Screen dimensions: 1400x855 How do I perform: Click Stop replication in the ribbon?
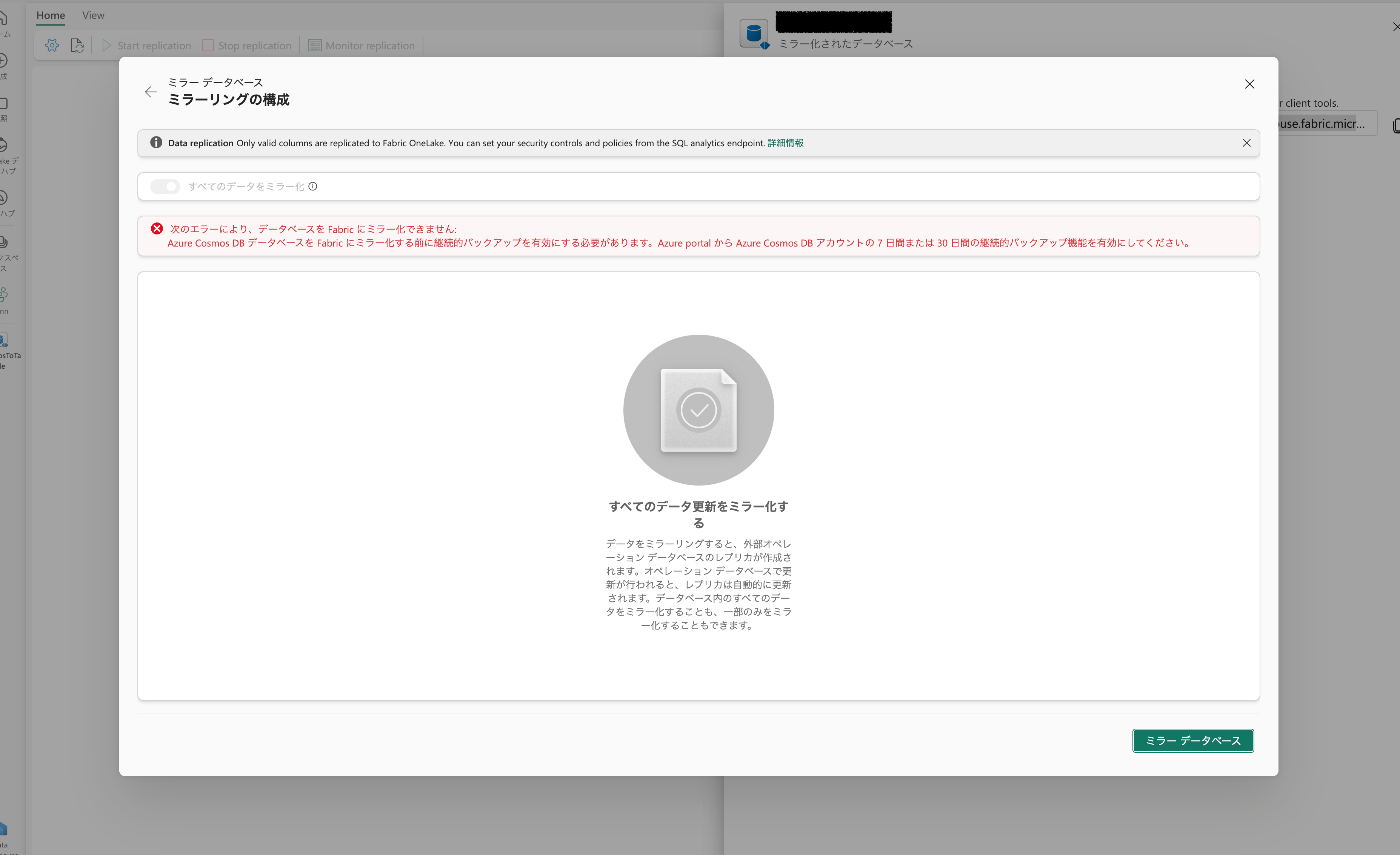pos(247,45)
